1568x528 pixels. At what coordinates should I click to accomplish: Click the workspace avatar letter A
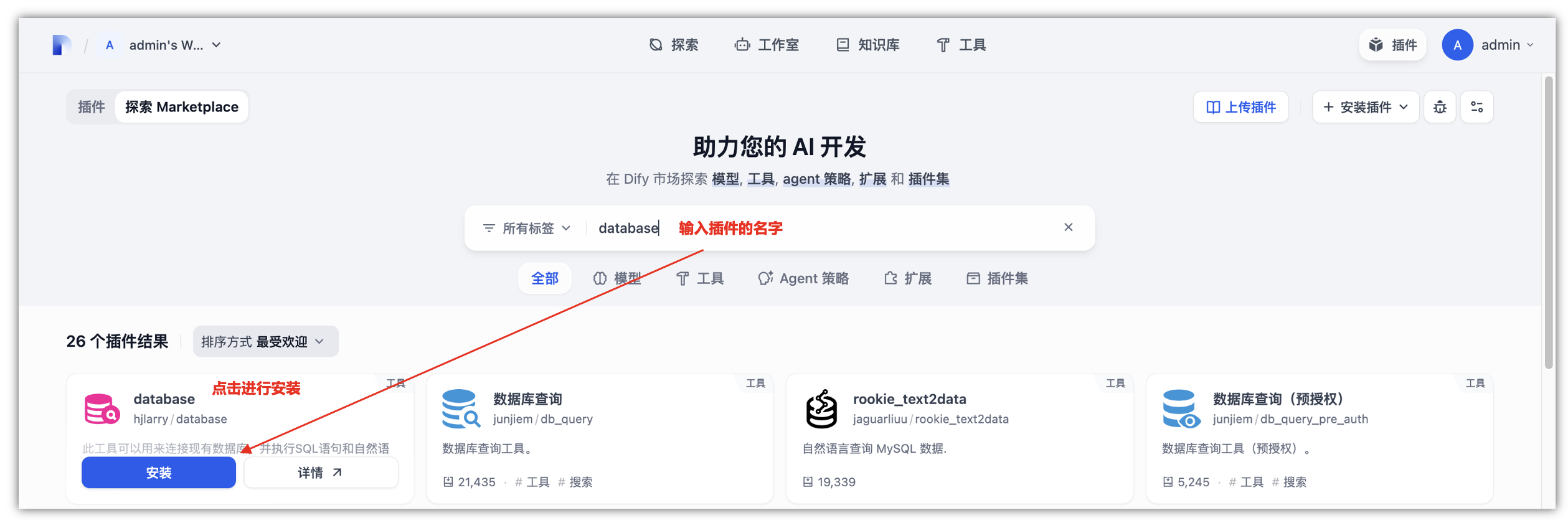coord(110,45)
